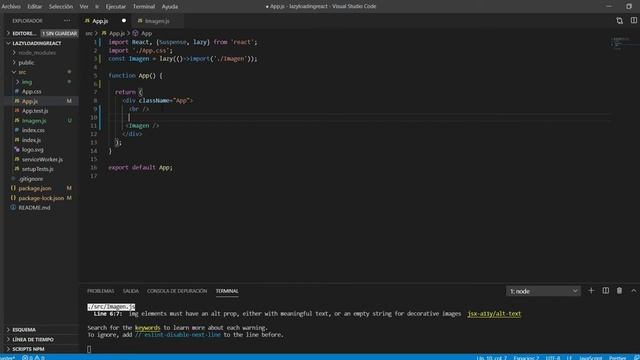Maximize the panel with chevron-up icon
This screenshot has height=360, width=640.
click(633, 291)
